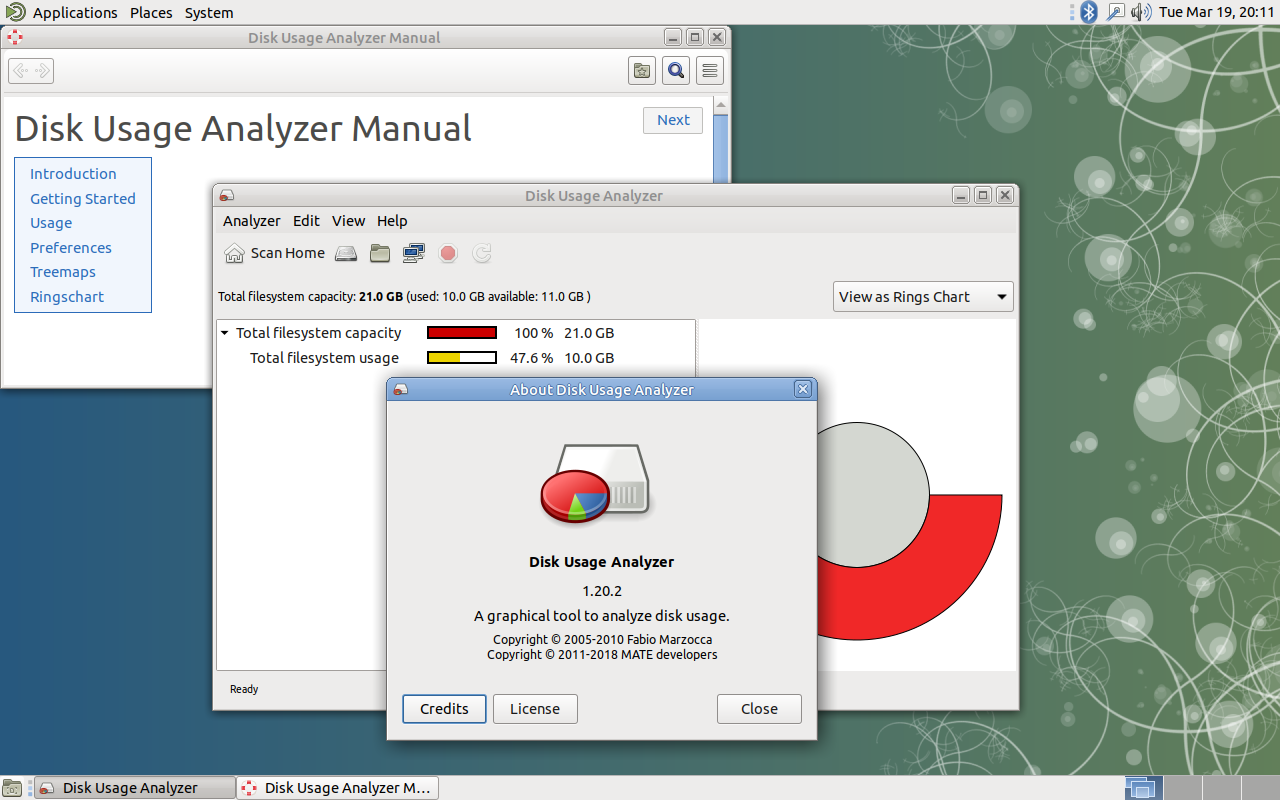Open the Introduction link in Manual
The width and height of the screenshot is (1280, 800).
pos(73,174)
